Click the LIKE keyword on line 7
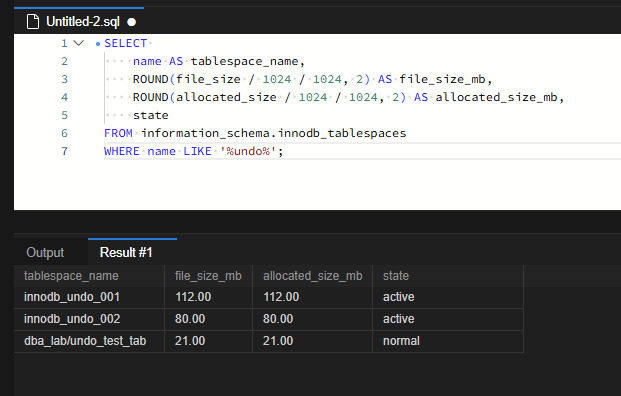This screenshot has height=396, width=621. pos(197,151)
